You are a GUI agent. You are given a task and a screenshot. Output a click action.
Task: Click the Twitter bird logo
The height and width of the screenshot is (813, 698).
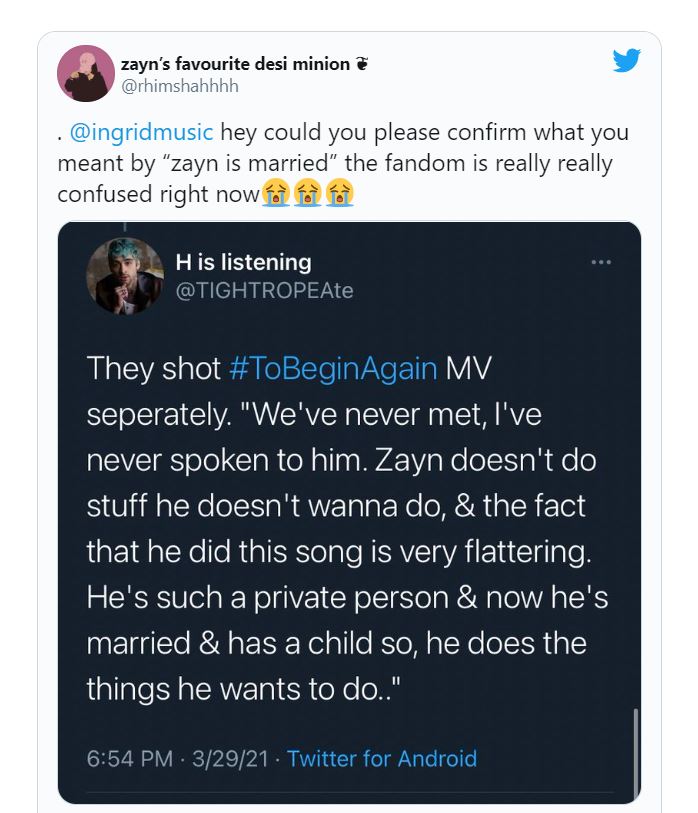627,62
